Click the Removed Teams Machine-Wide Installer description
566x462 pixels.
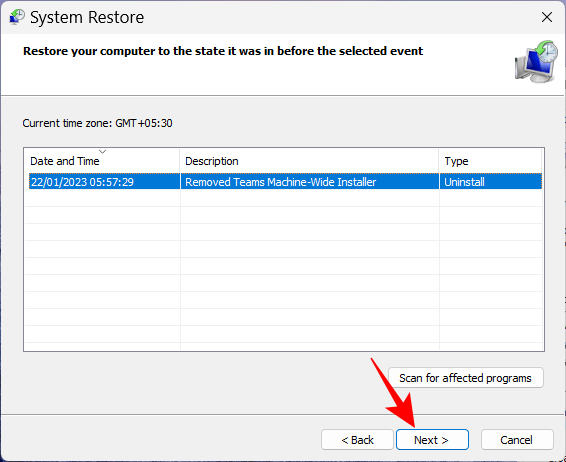(280, 182)
